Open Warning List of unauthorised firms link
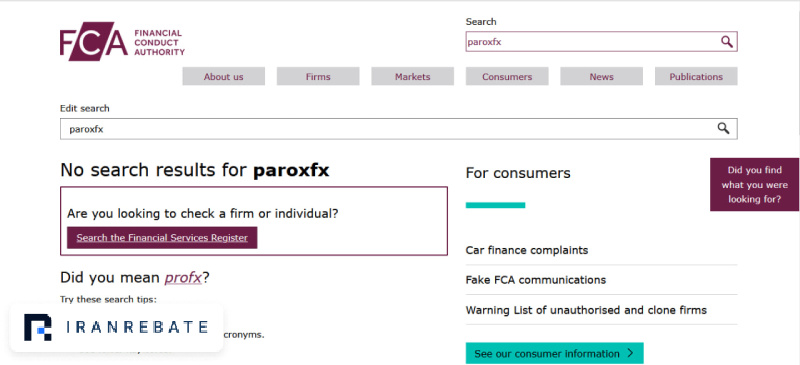This screenshot has width=800, height=365. coord(586,310)
